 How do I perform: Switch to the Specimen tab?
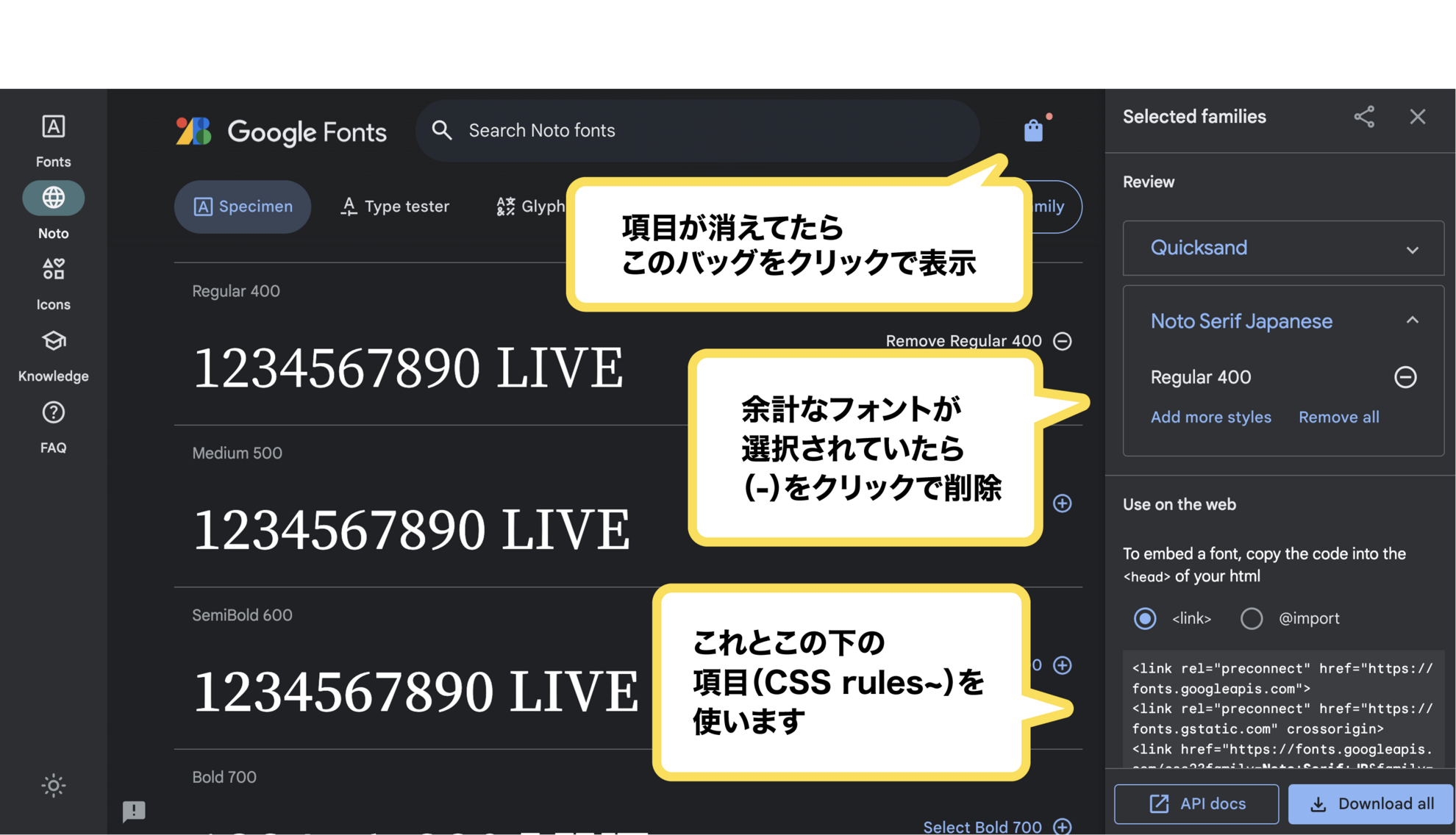[x=243, y=207]
